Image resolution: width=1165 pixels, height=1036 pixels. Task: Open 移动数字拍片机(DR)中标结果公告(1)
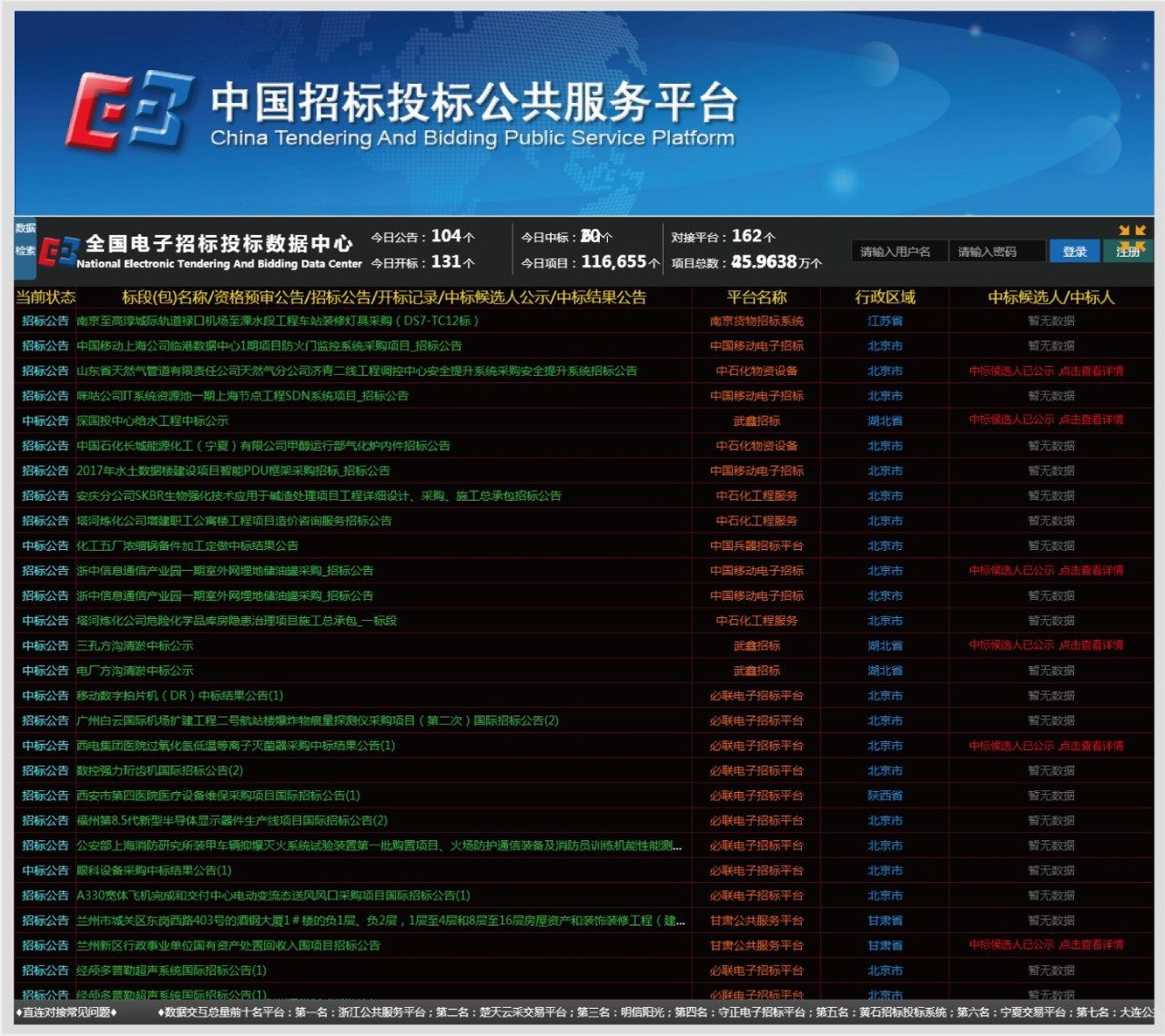click(x=180, y=696)
